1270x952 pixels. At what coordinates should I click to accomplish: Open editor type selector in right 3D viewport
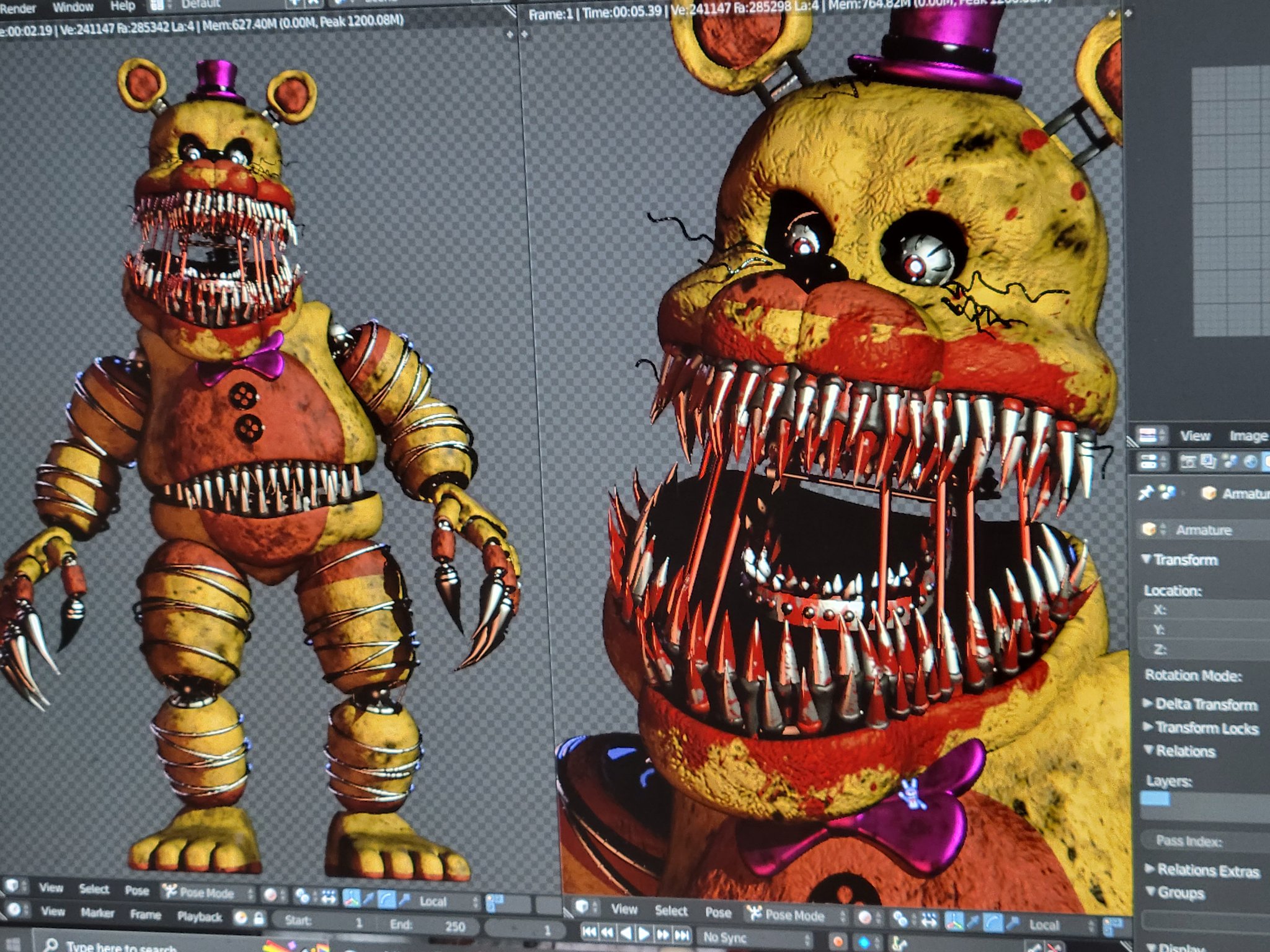(586, 907)
